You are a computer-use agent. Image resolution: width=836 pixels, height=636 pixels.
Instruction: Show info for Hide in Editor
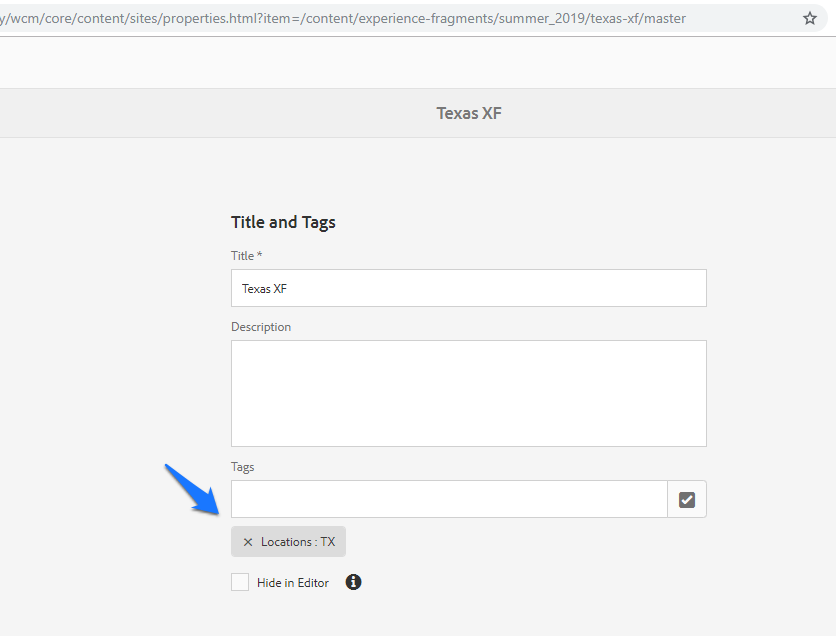353,582
